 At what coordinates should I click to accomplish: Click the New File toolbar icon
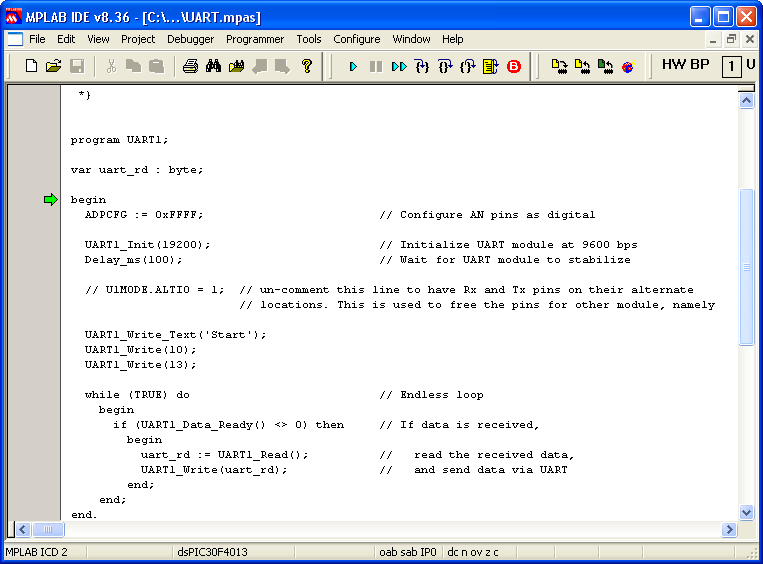31,66
